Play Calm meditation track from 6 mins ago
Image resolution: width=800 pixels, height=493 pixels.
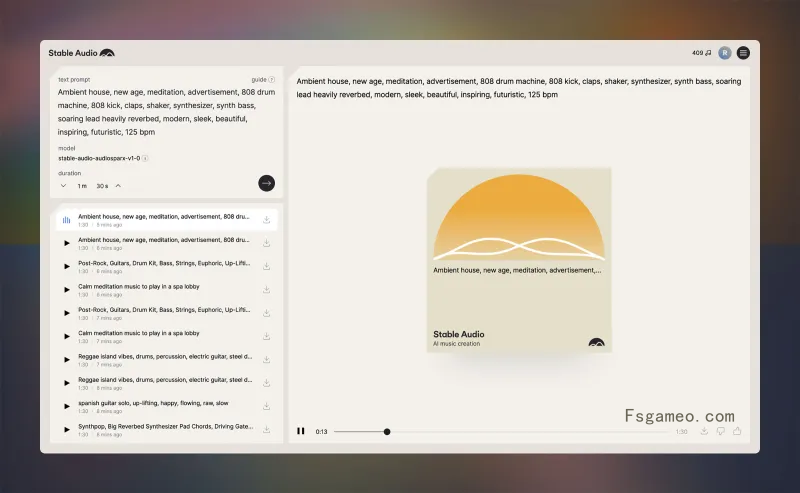point(66,290)
